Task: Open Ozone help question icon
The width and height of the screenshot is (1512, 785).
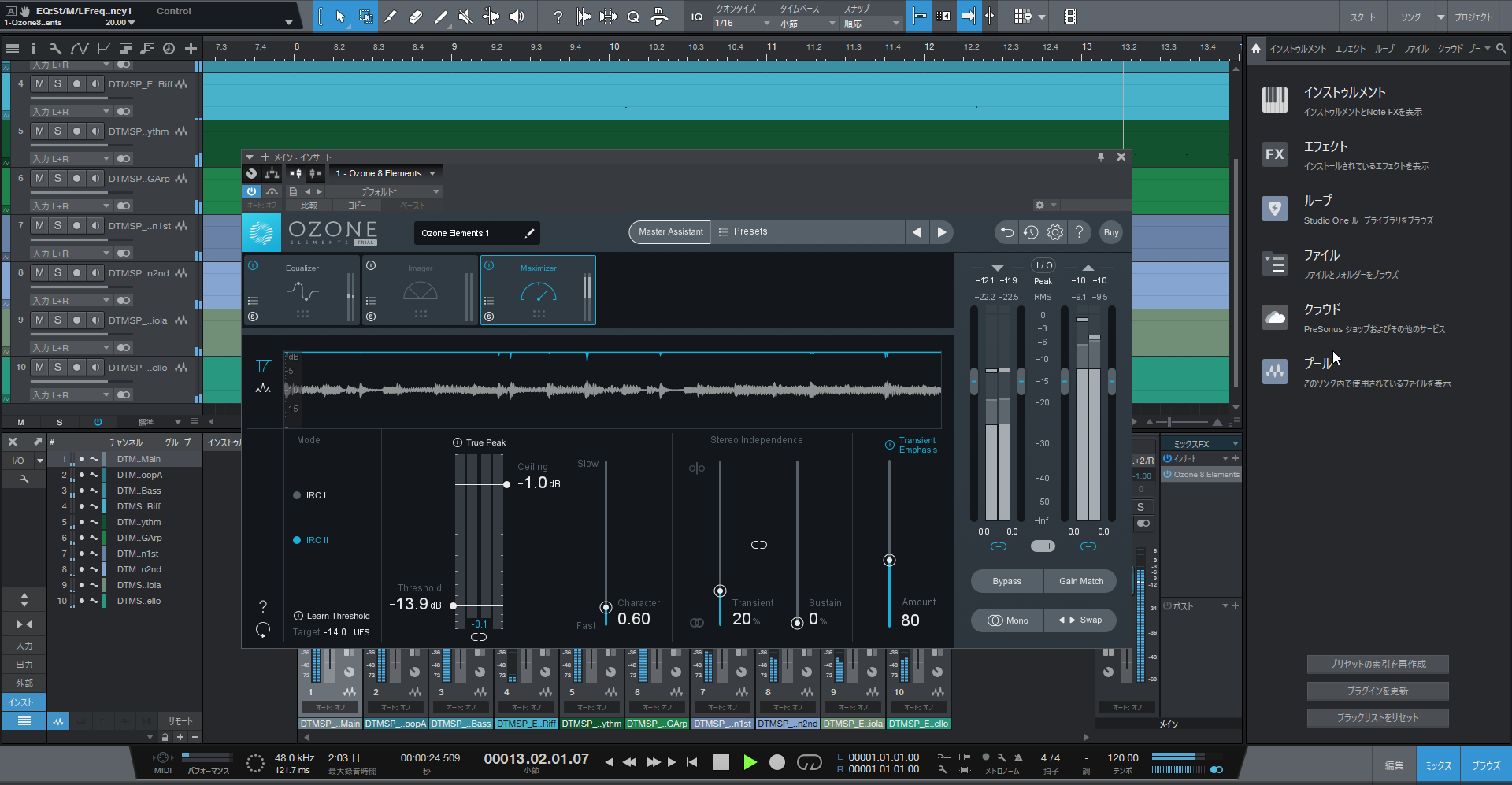Action: (x=1080, y=232)
